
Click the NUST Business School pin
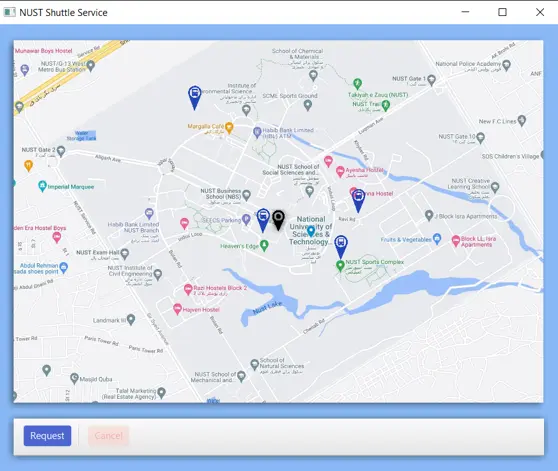[x=246, y=195]
